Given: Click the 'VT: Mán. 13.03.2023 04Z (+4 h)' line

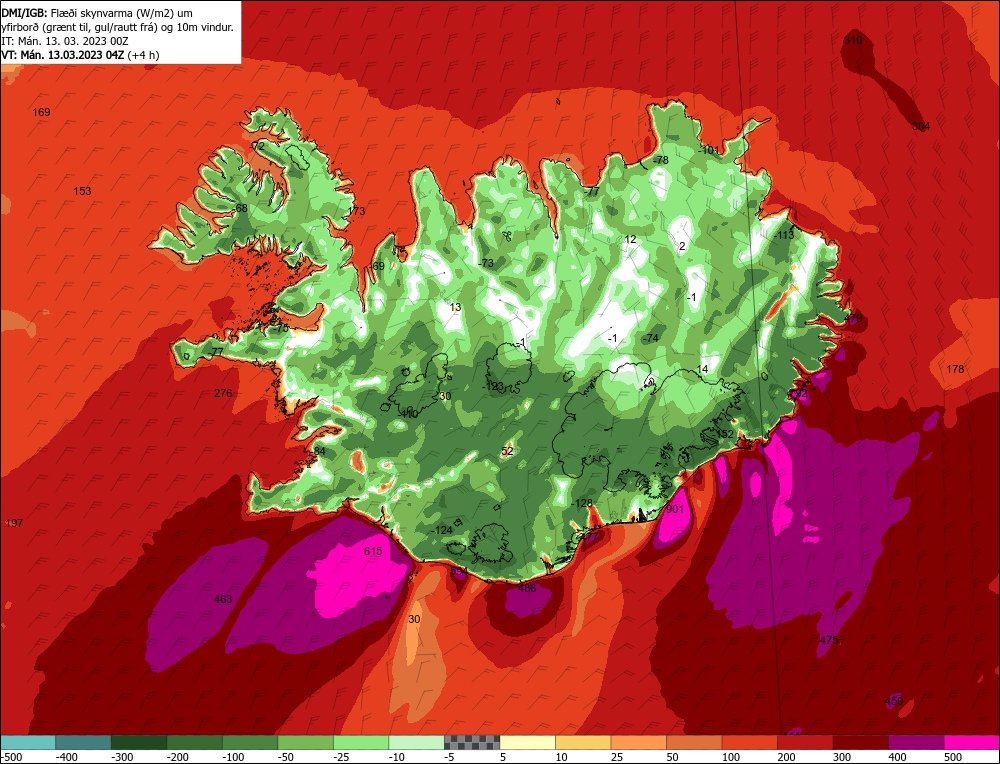Looking at the screenshot, I should pos(80,55).
